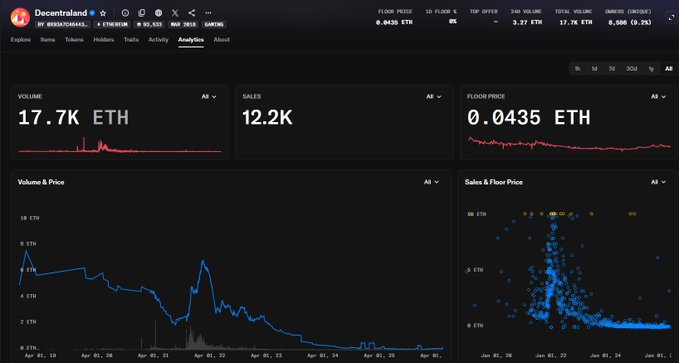The height and width of the screenshot is (363, 679).
Task: Open the All dropdown in Floor Price card
Action: (x=659, y=97)
